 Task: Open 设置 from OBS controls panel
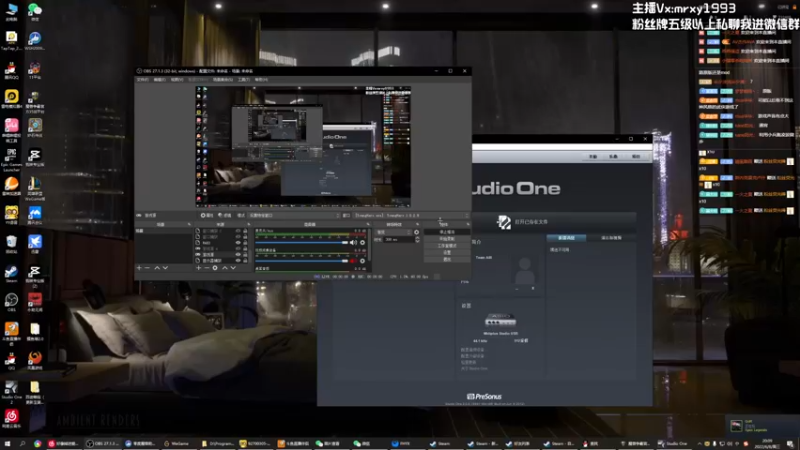447,253
